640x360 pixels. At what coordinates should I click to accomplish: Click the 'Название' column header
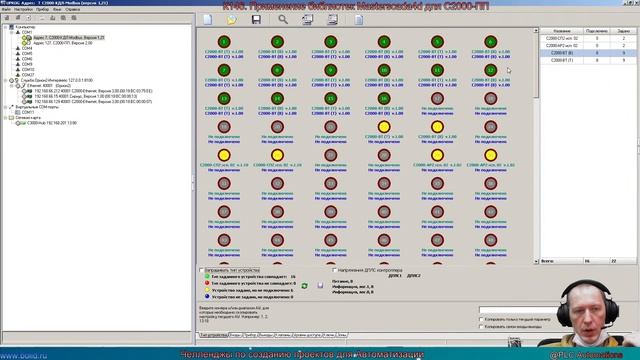pyautogui.click(x=562, y=31)
